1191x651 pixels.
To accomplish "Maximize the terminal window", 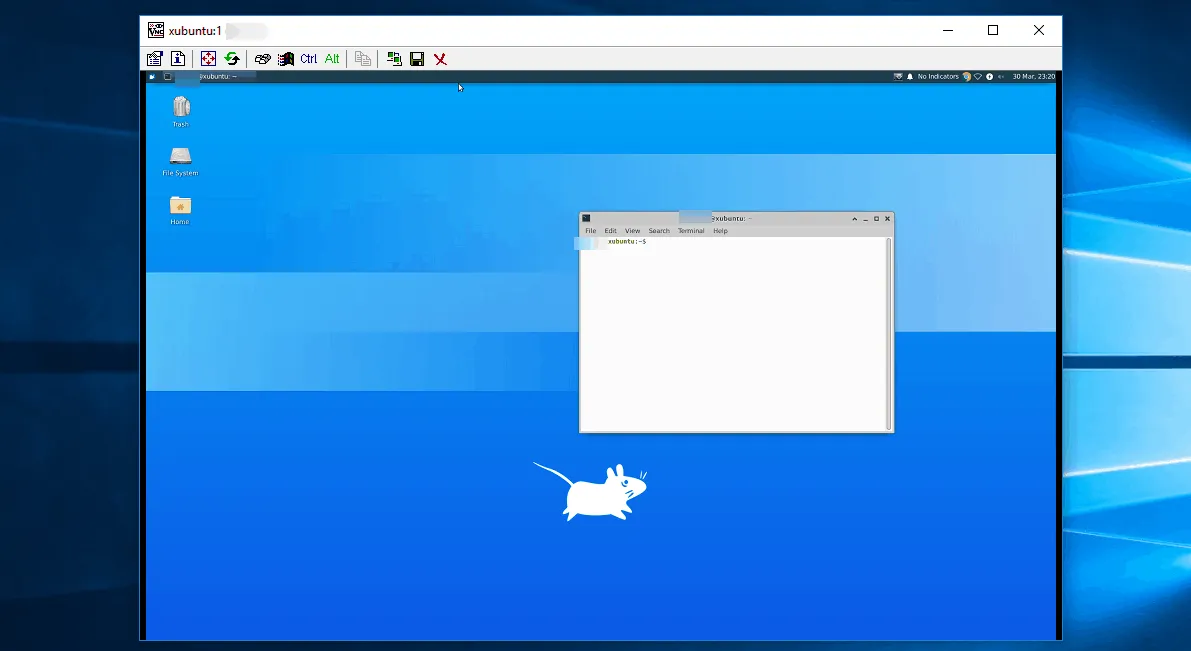I will click(x=876, y=219).
